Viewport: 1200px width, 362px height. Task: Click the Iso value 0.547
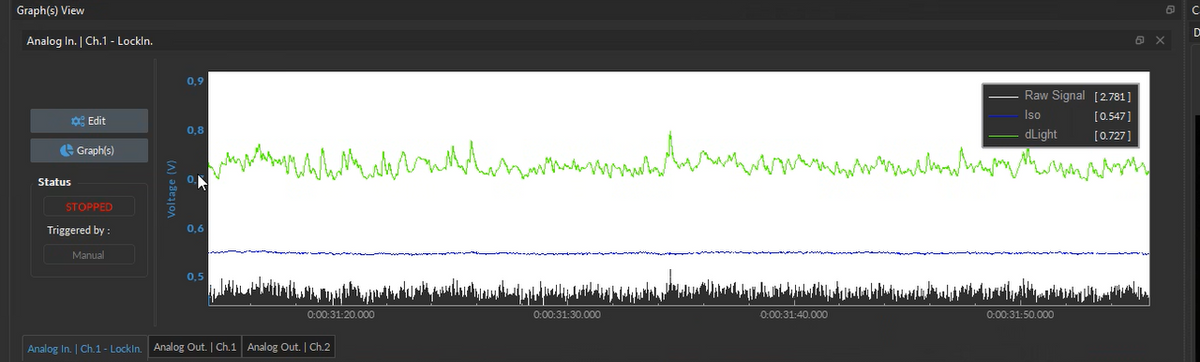(x=1113, y=116)
